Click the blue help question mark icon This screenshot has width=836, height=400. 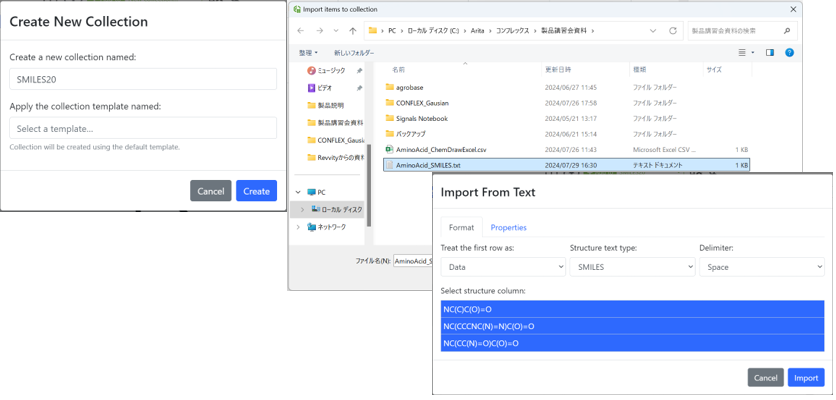click(x=789, y=53)
